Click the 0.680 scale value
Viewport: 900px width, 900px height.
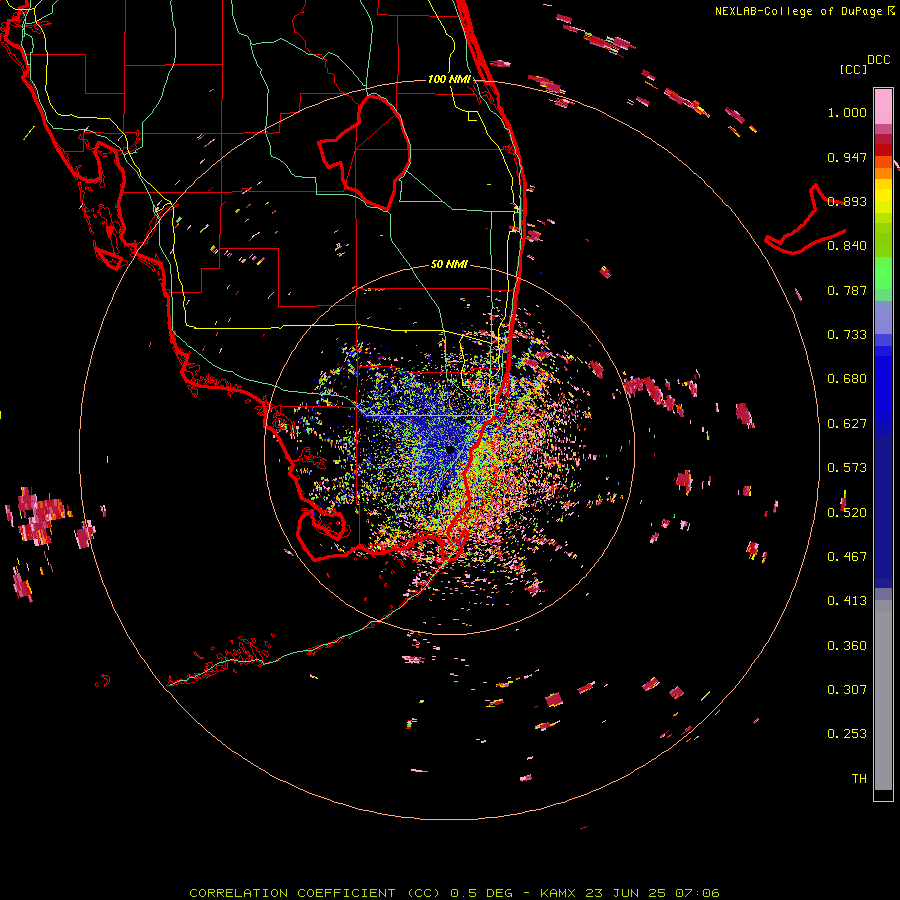[847, 379]
